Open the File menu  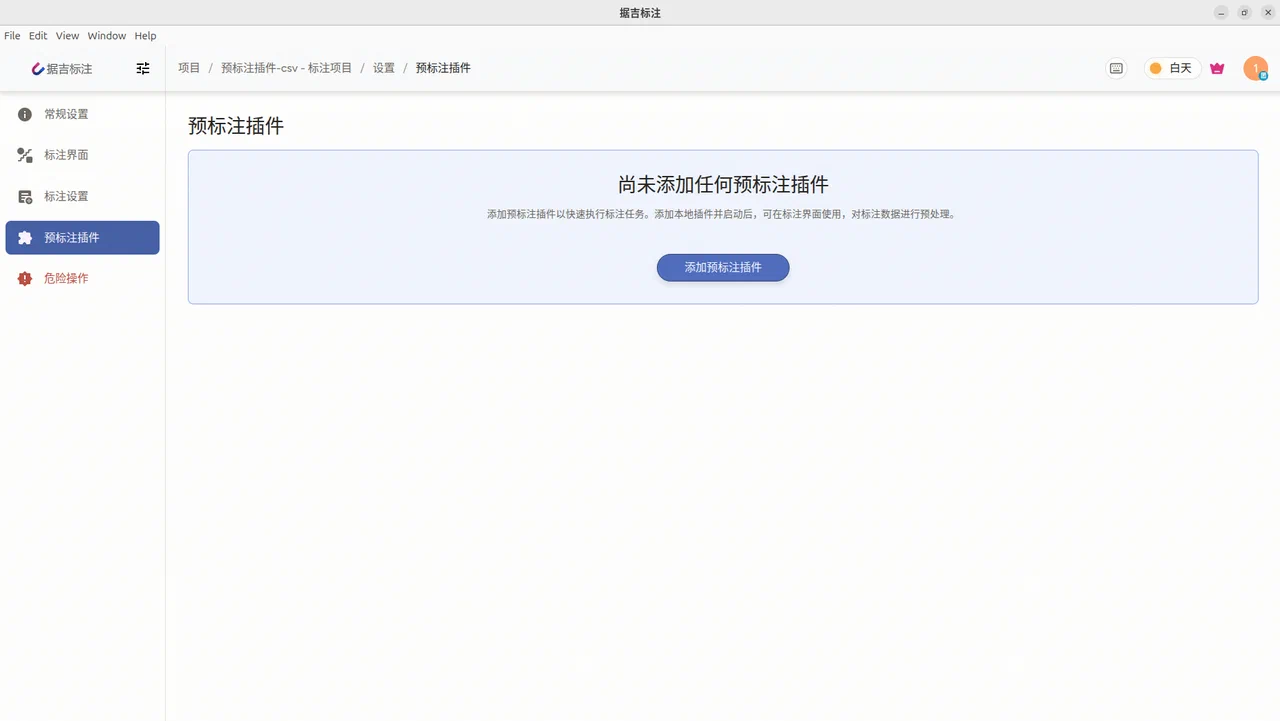(12, 36)
